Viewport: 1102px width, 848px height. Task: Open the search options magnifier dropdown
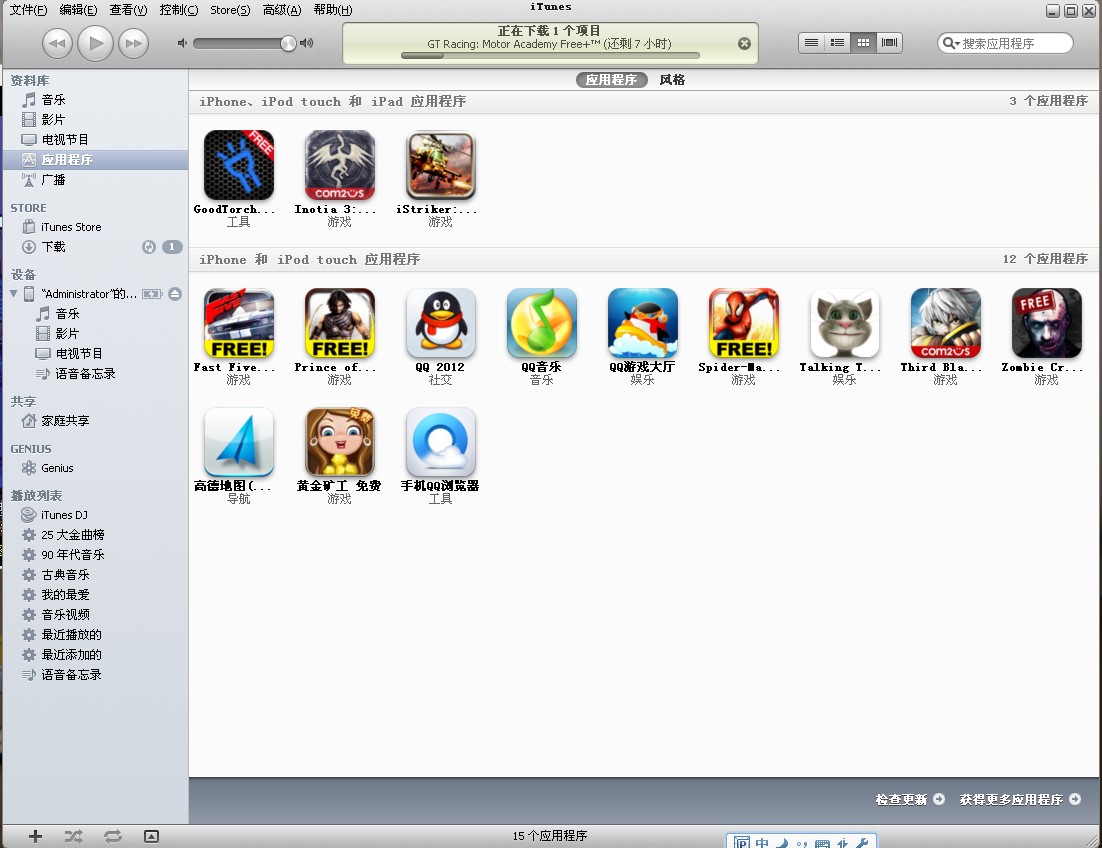click(x=951, y=44)
